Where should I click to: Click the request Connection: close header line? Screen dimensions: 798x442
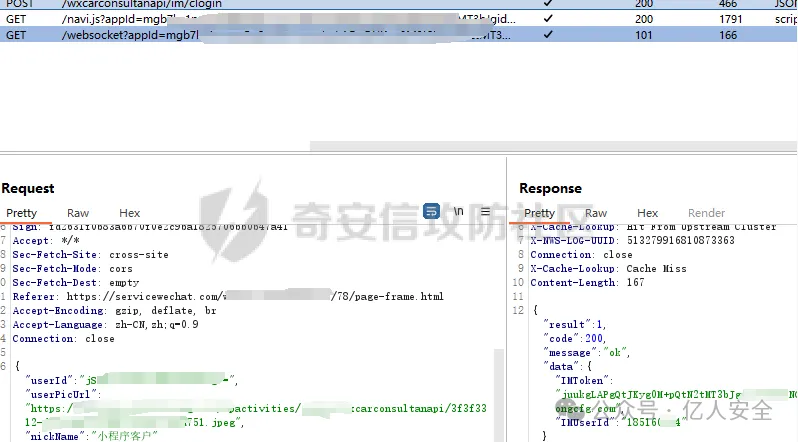pos(64,339)
